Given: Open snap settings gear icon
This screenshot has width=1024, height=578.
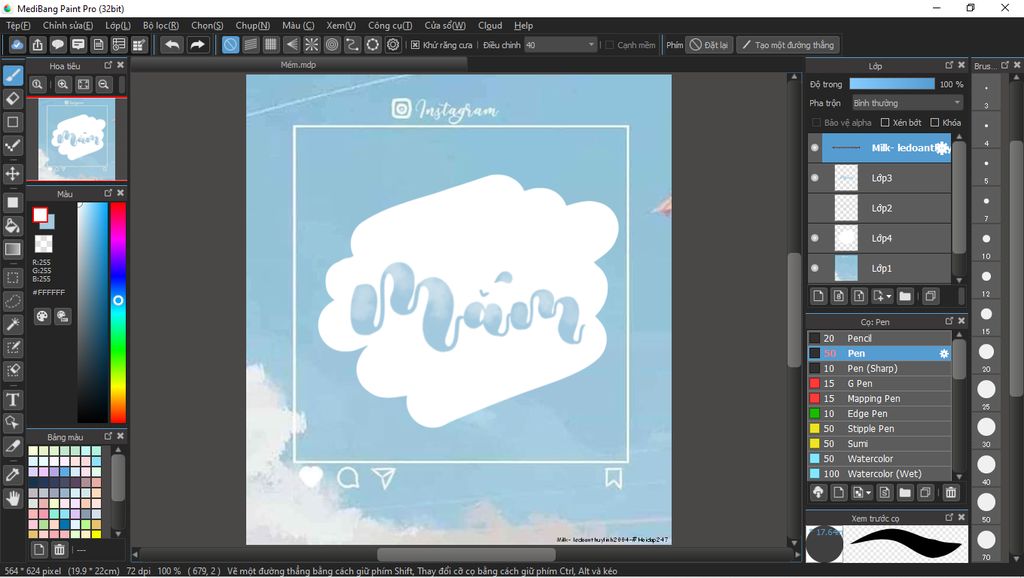Looking at the screenshot, I should 392,45.
